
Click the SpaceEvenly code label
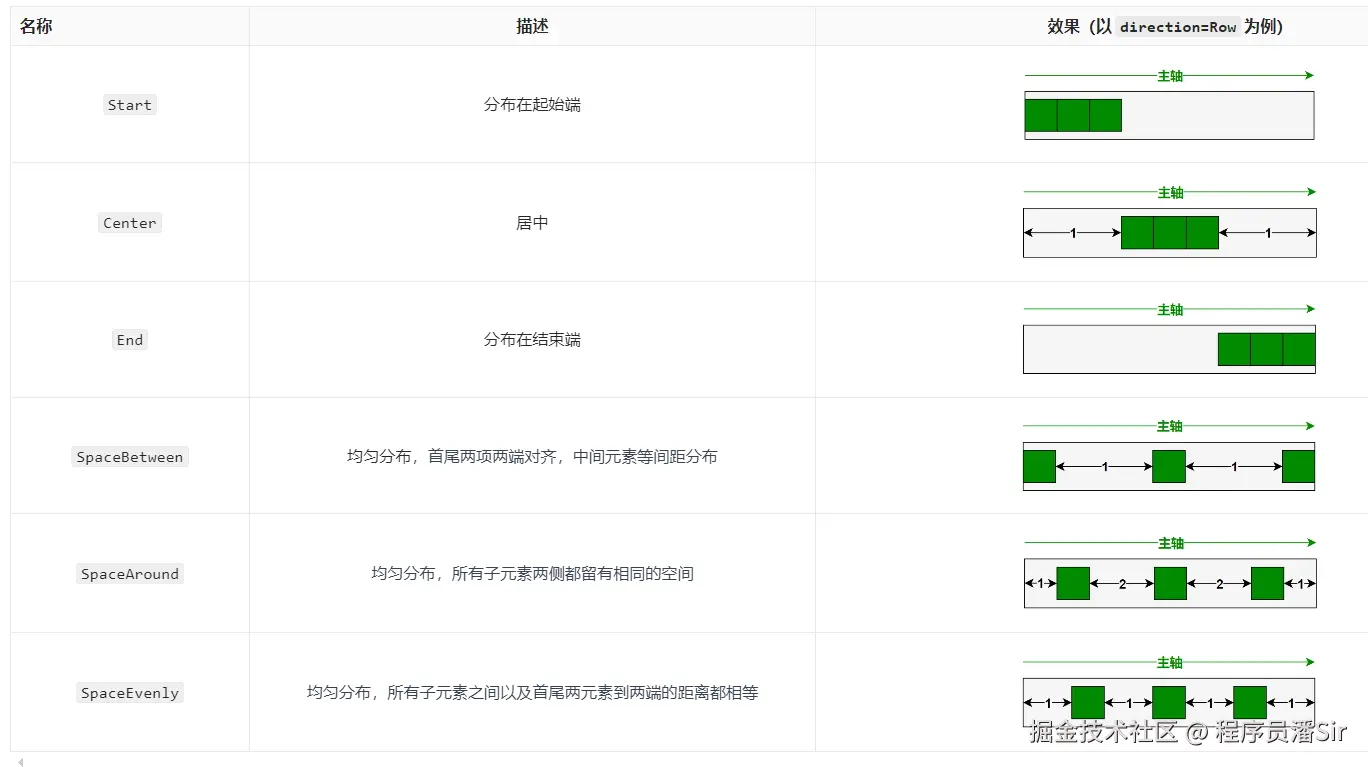pyautogui.click(x=129, y=692)
